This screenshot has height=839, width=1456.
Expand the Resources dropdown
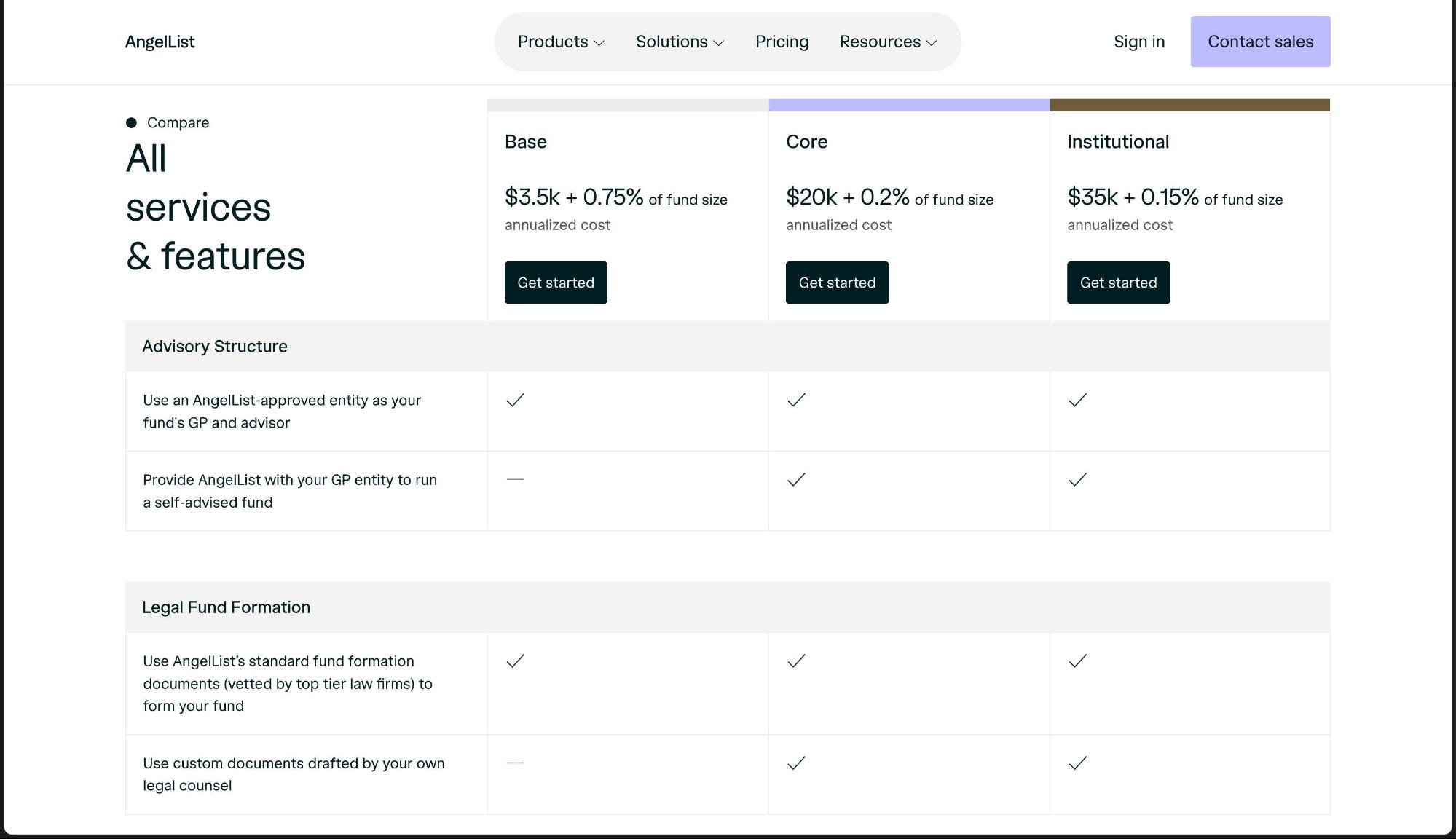click(x=887, y=42)
